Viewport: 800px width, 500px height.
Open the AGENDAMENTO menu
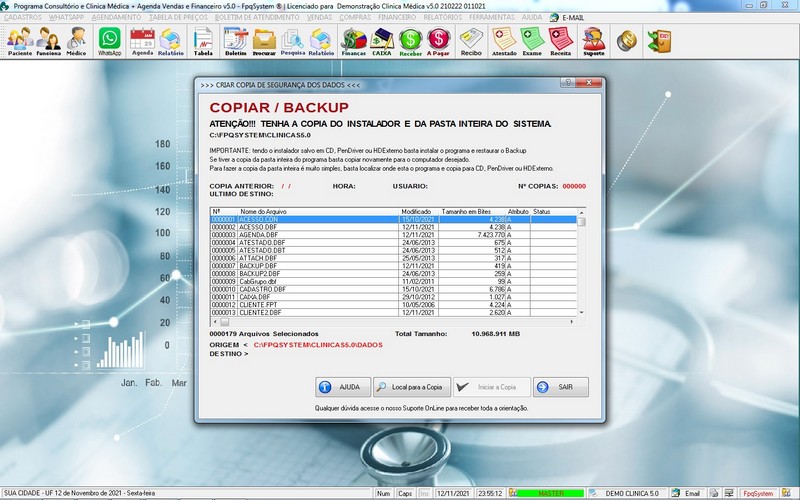(x=116, y=17)
